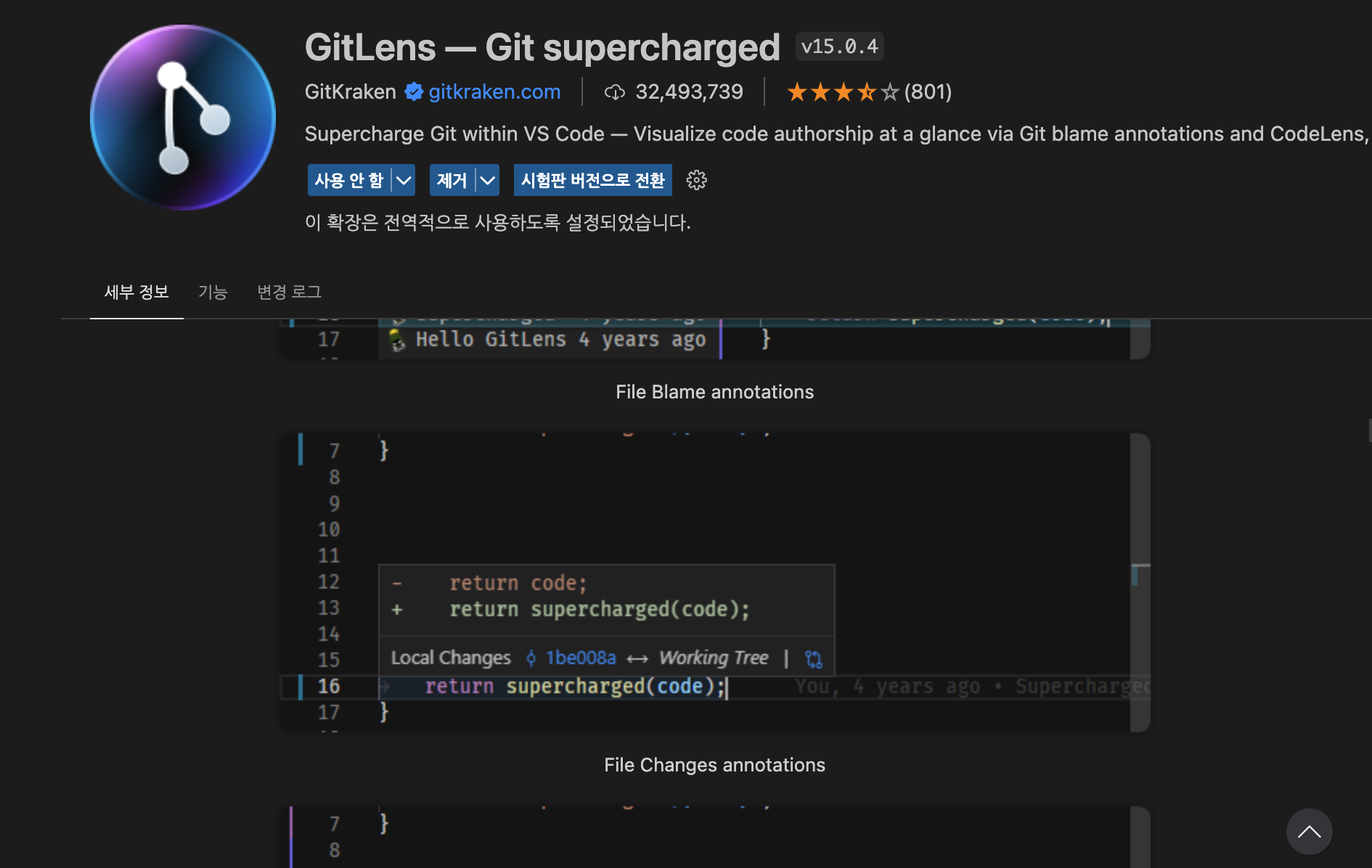Open the 변경 로그 tab
1372x868 pixels.
click(289, 292)
